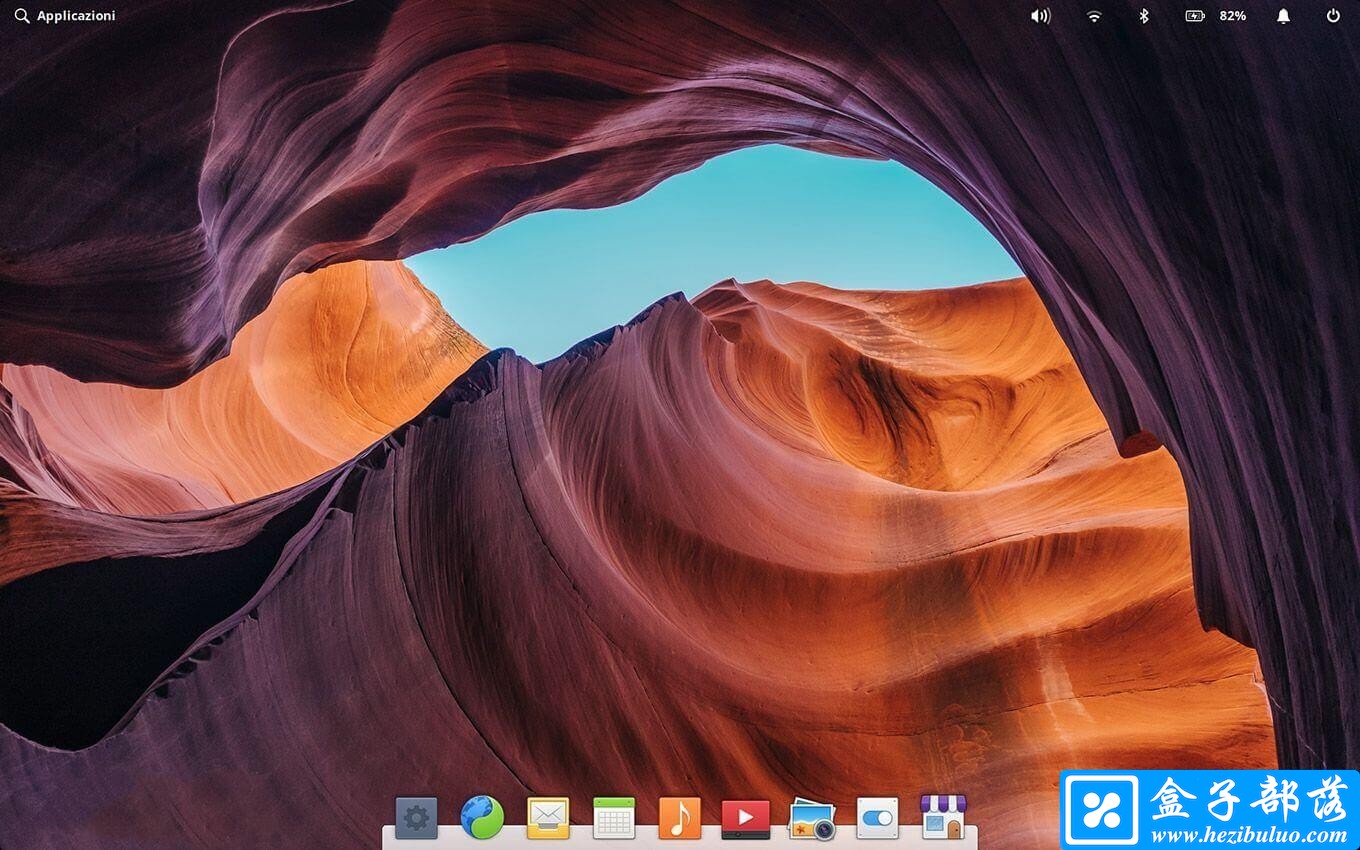Launch the AppCenter store icon in dock
The width and height of the screenshot is (1360, 850).
point(943,817)
